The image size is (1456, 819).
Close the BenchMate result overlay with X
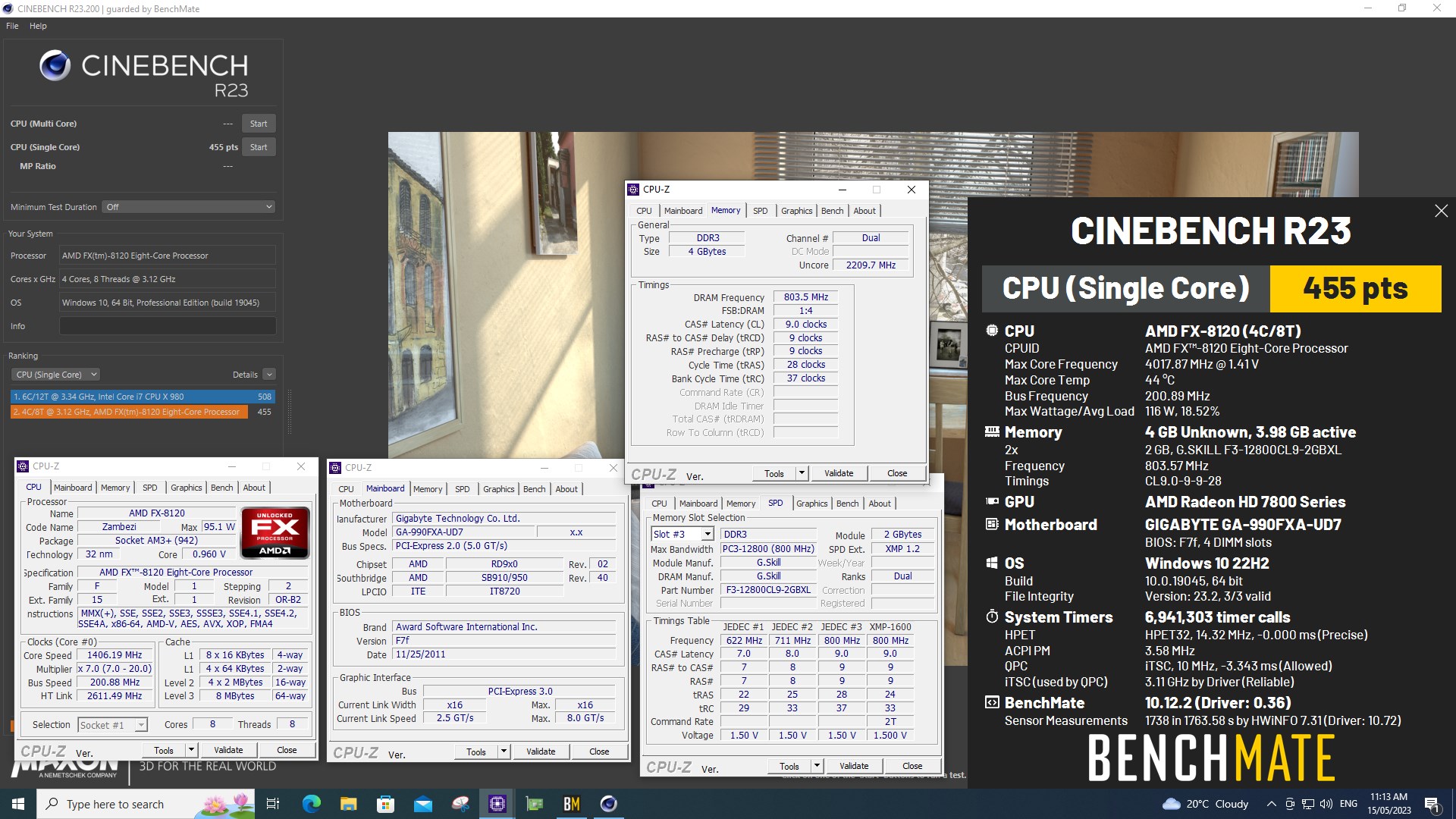[1441, 211]
